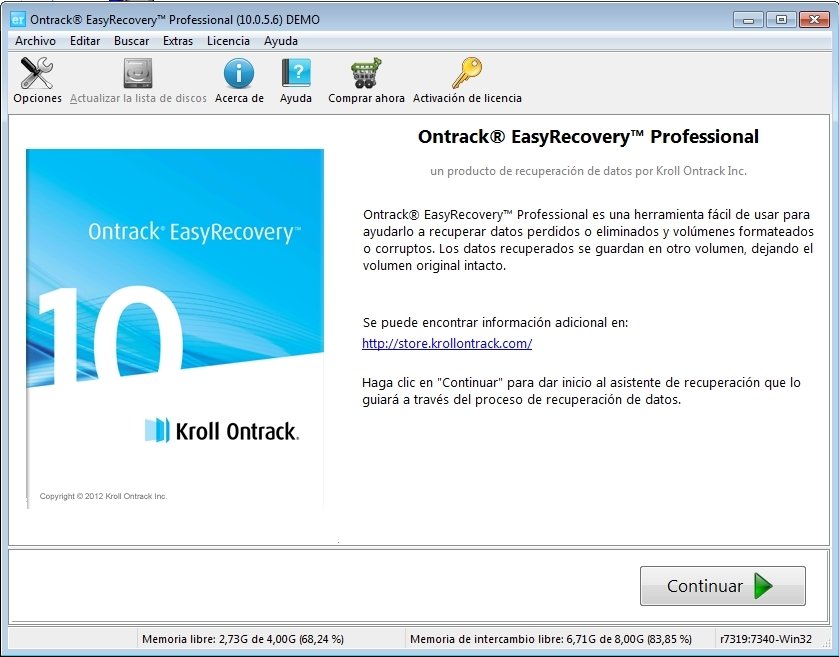Minimize the EasyRecovery window
This screenshot has height=657, width=839.
pyautogui.click(x=749, y=20)
